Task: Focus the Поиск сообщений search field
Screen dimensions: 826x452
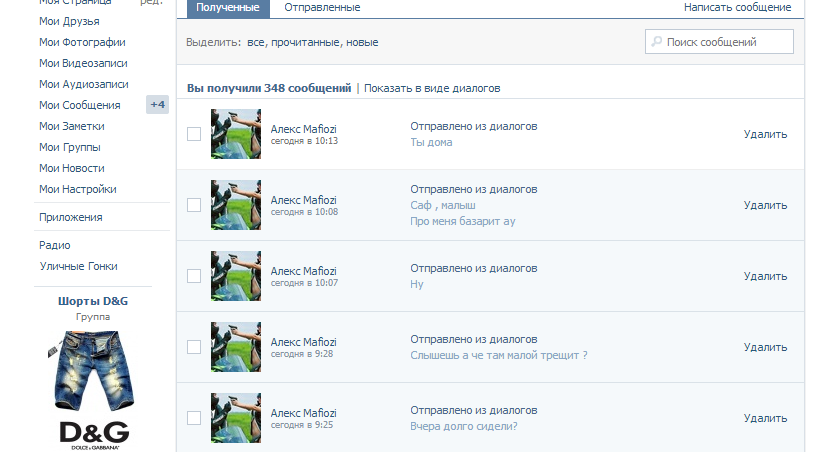Action: (719, 42)
